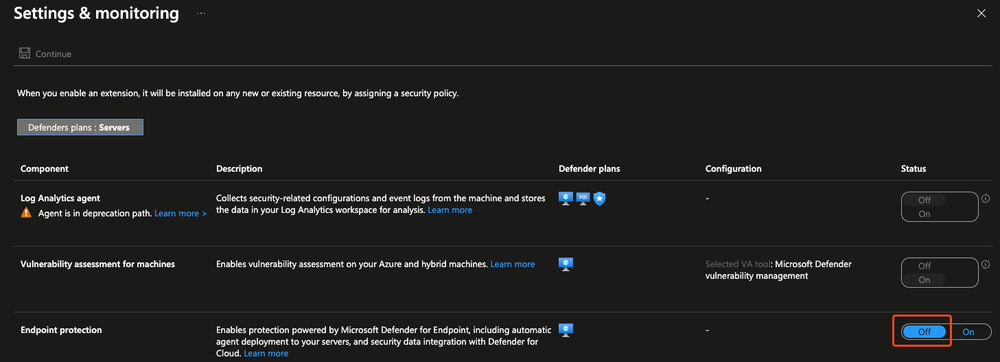1000x362 pixels.
Task: Click the Defenders plans: Servers filter
Action: (80, 127)
